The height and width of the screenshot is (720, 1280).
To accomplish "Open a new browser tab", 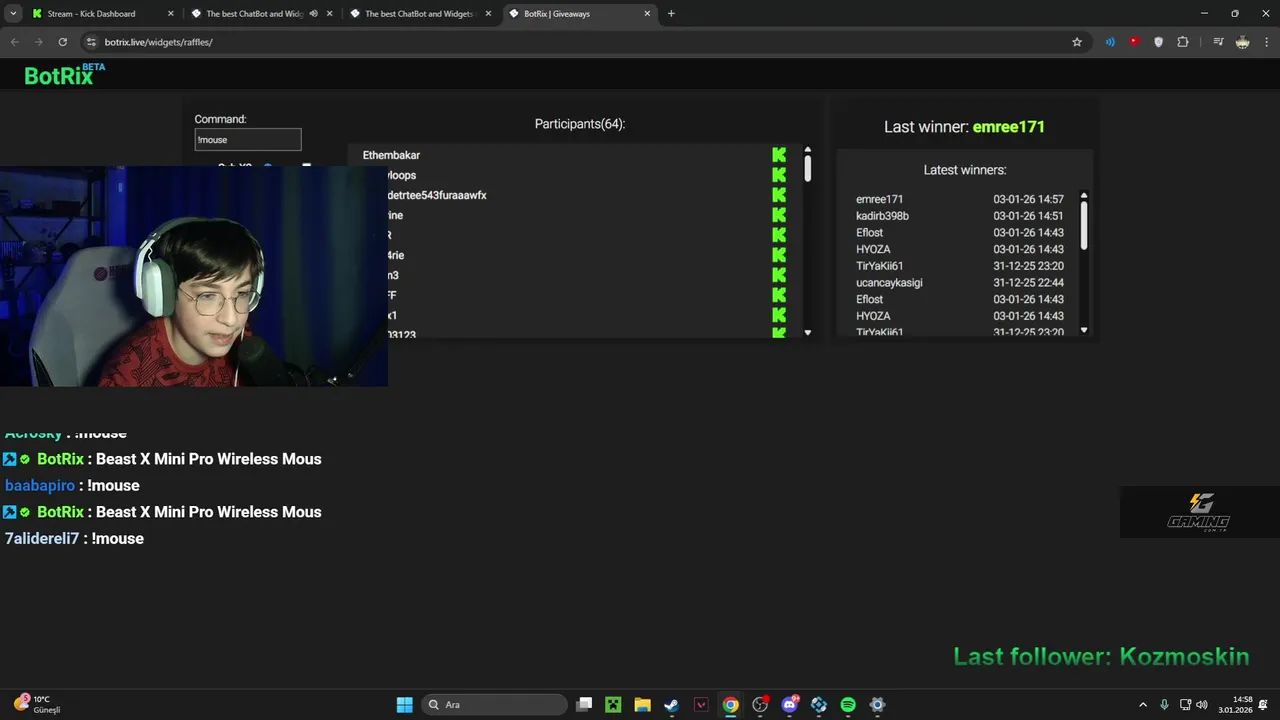I will click(x=671, y=14).
